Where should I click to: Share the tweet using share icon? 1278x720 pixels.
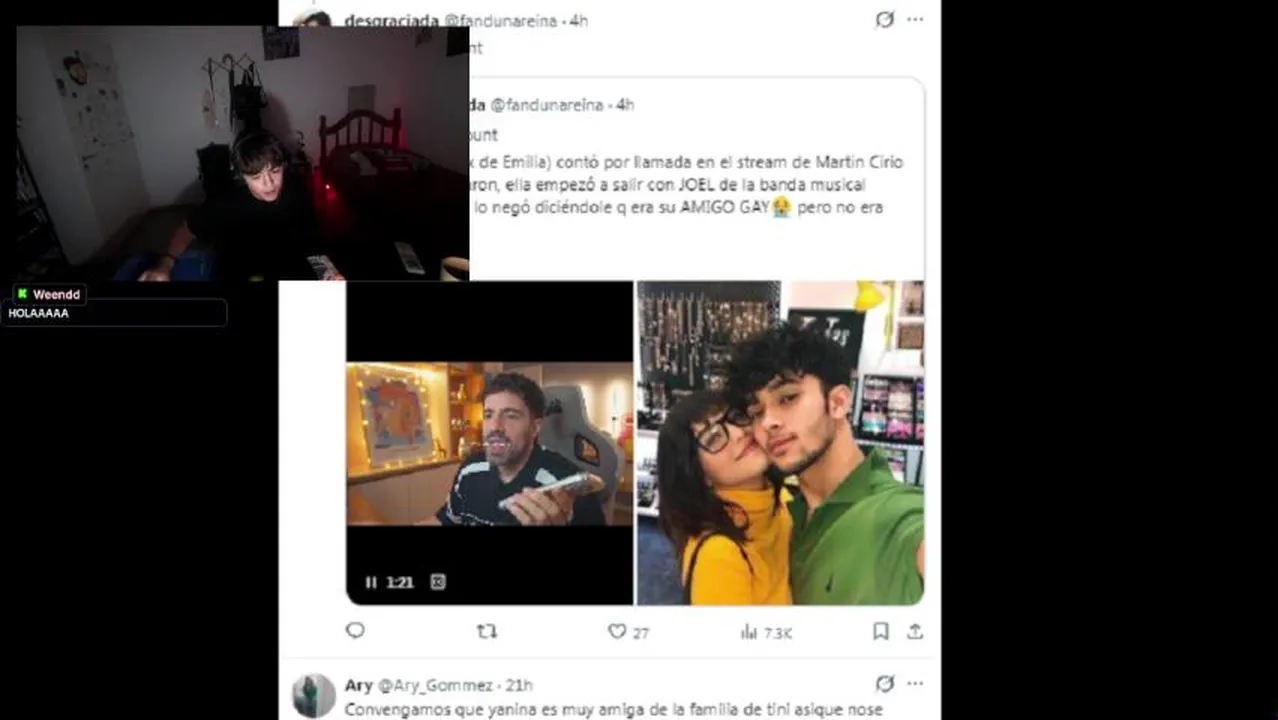[x=915, y=631]
